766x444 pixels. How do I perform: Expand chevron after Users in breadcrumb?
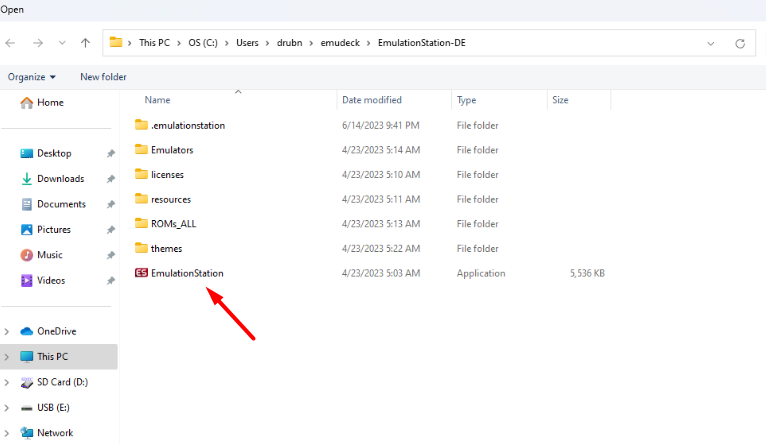[x=268, y=43]
